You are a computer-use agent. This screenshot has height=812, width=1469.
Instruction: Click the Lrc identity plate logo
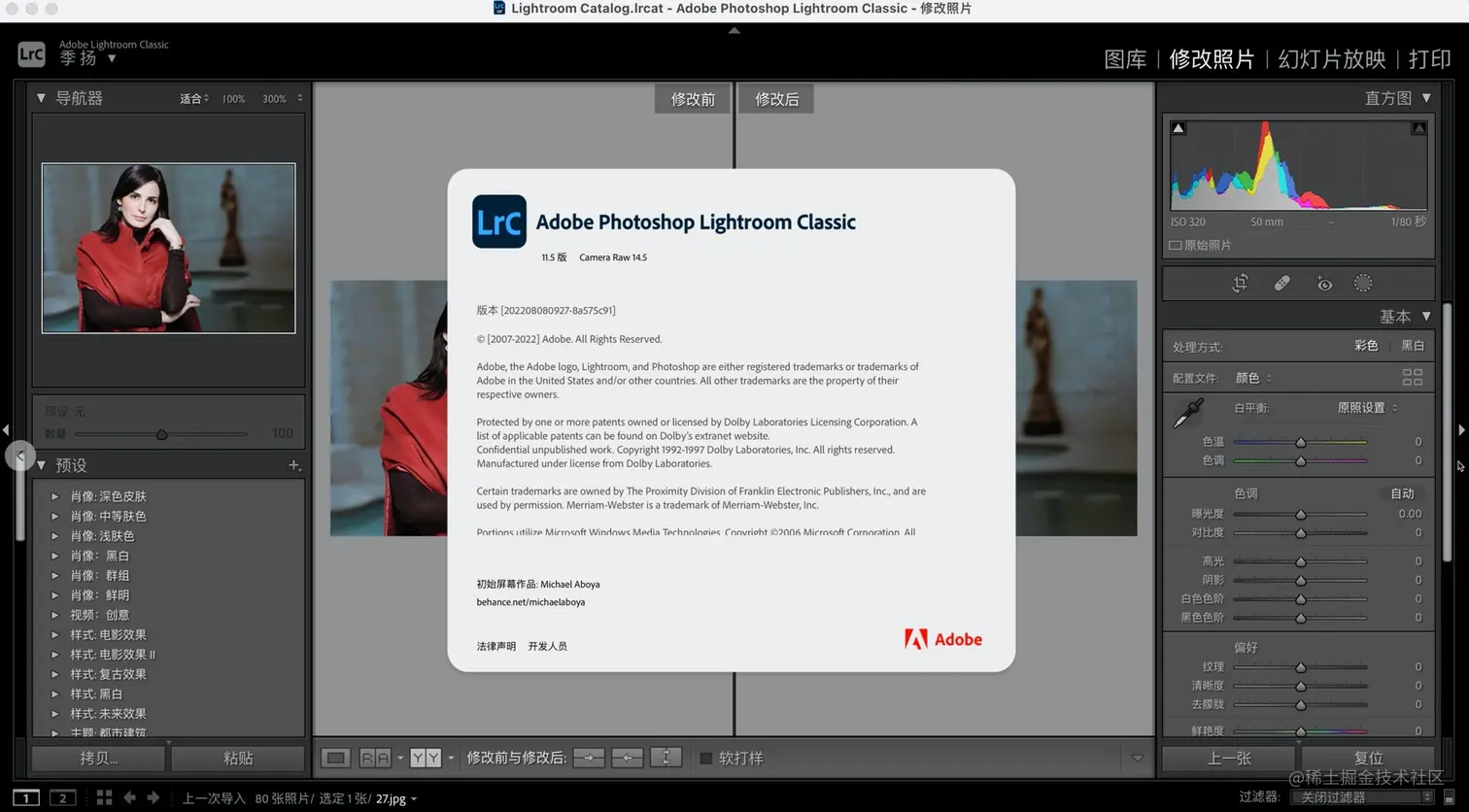point(31,54)
